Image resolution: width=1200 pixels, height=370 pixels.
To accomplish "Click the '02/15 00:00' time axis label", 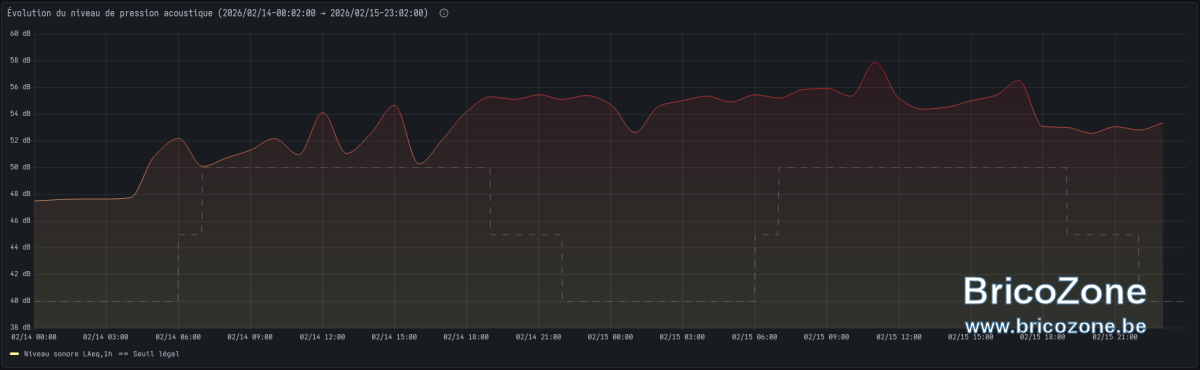I will tap(610, 337).
